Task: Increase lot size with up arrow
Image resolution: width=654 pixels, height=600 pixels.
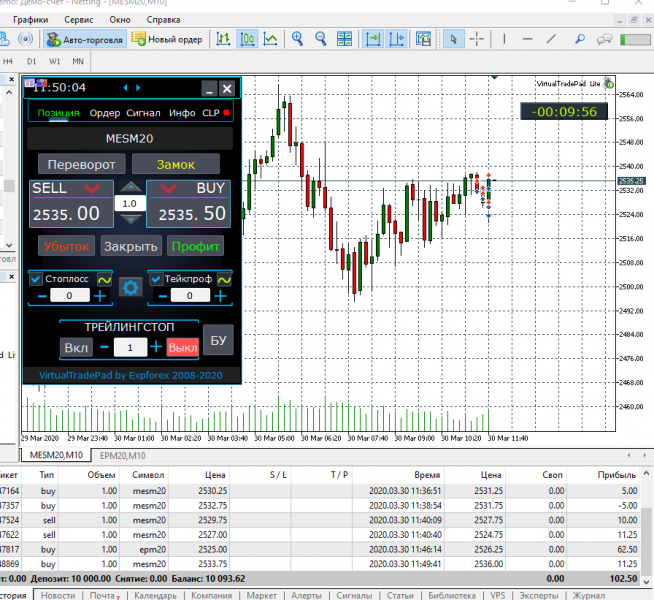Action: point(131,187)
